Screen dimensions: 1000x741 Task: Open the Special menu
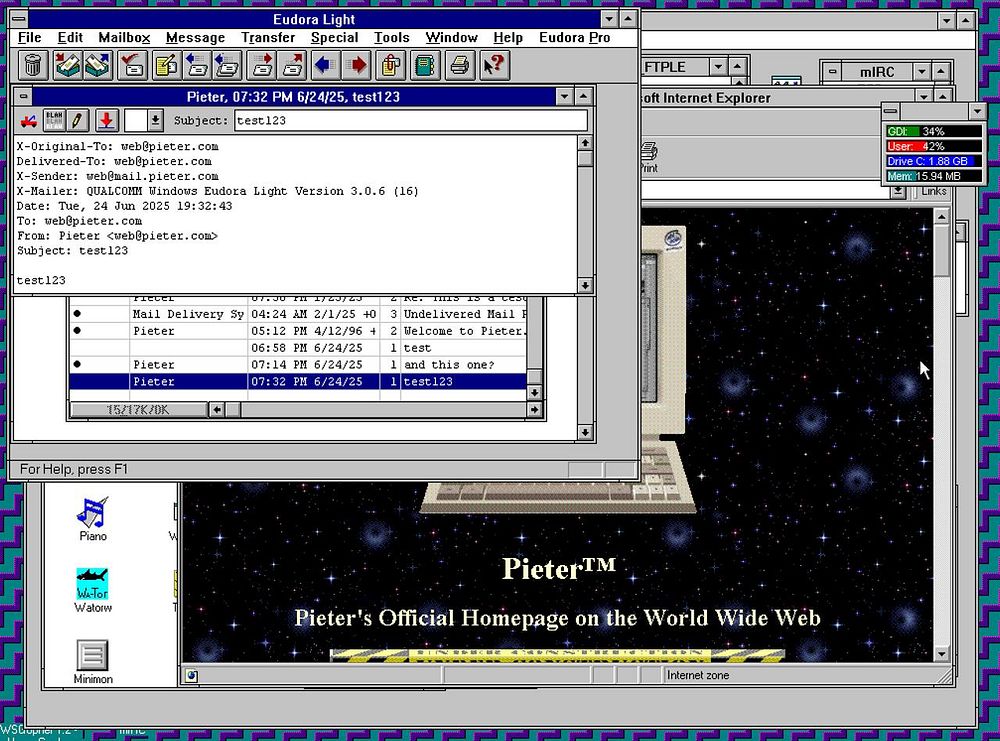[335, 38]
